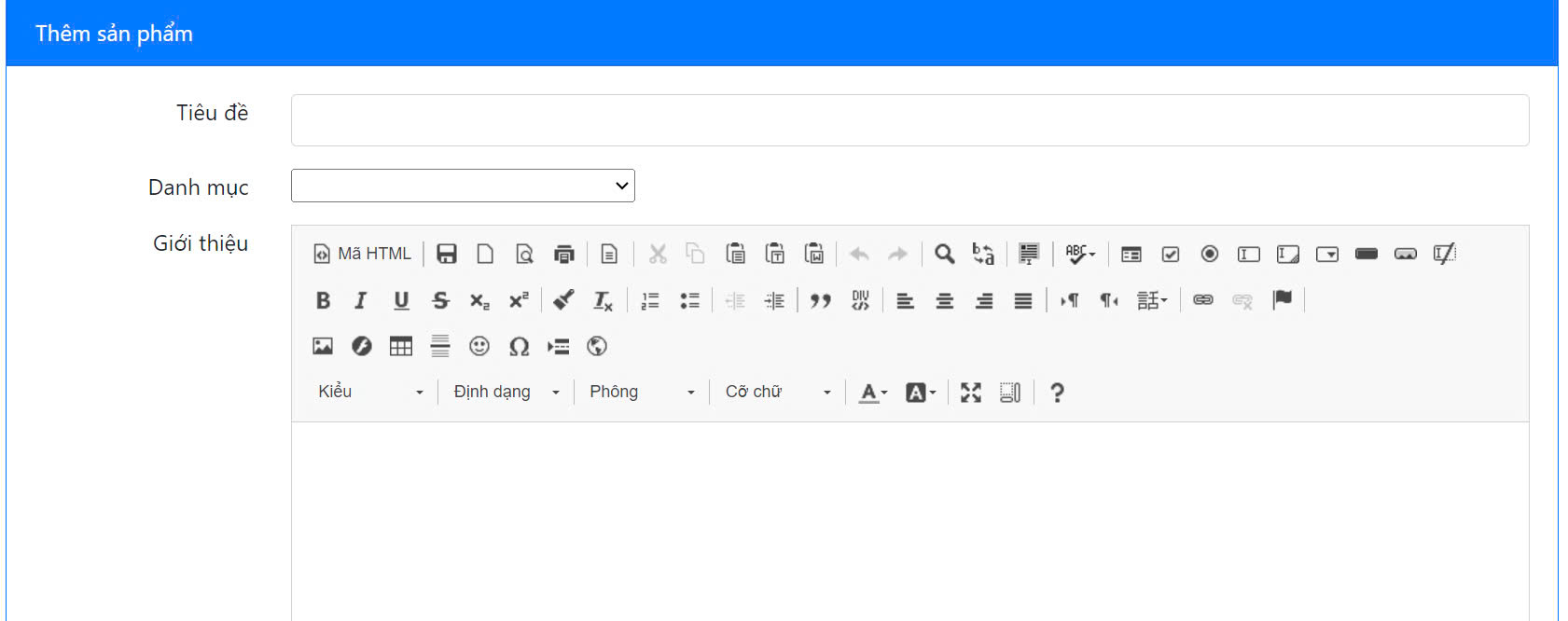This screenshot has width=1568, height=621.
Task: Insert a radio button form element
Action: (1210, 254)
